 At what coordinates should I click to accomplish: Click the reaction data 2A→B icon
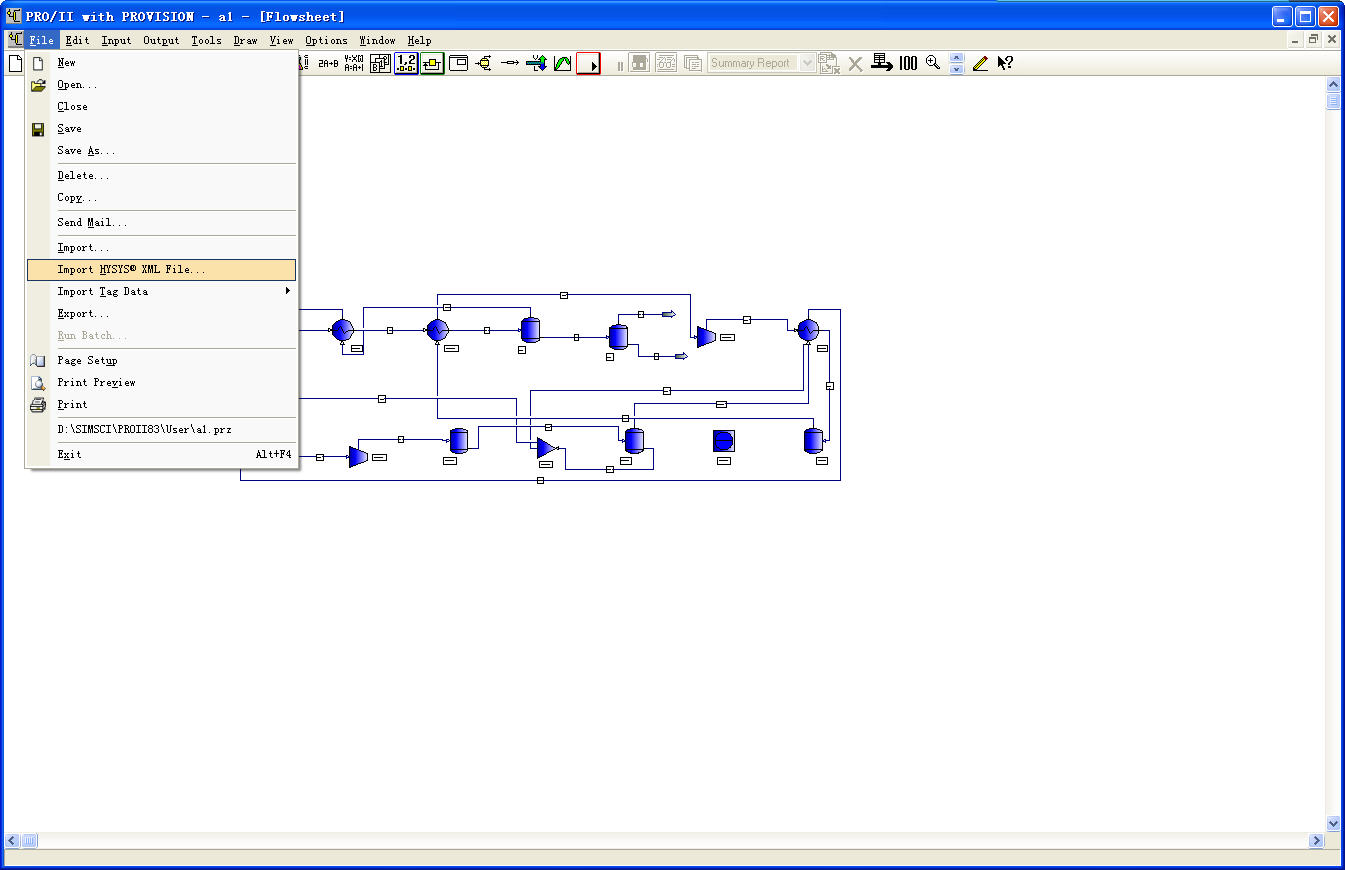[x=328, y=63]
